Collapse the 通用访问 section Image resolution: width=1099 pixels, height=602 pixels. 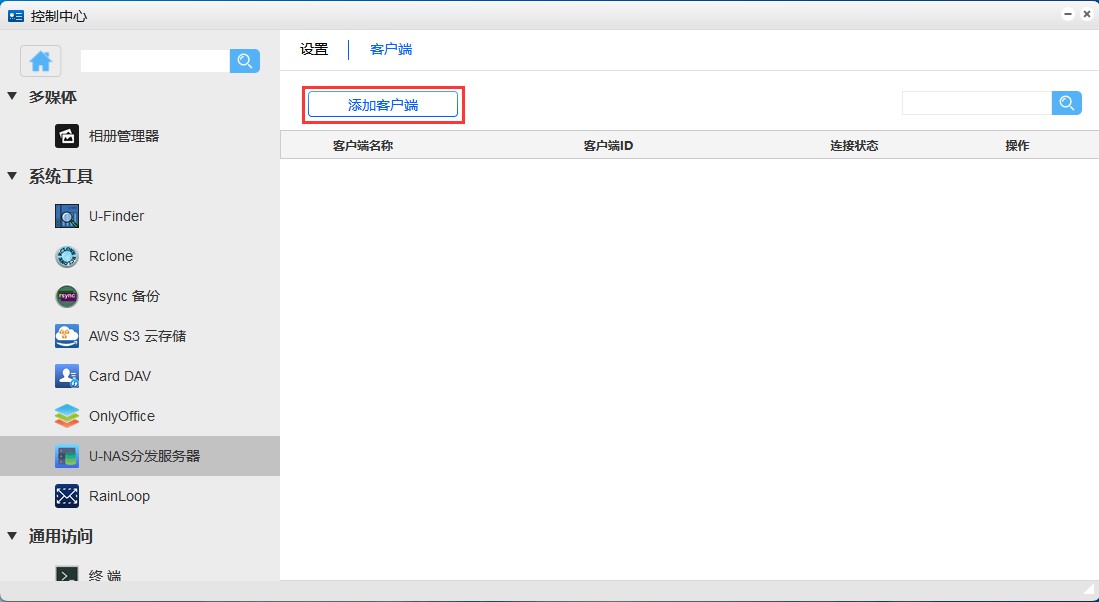[x=13, y=537]
